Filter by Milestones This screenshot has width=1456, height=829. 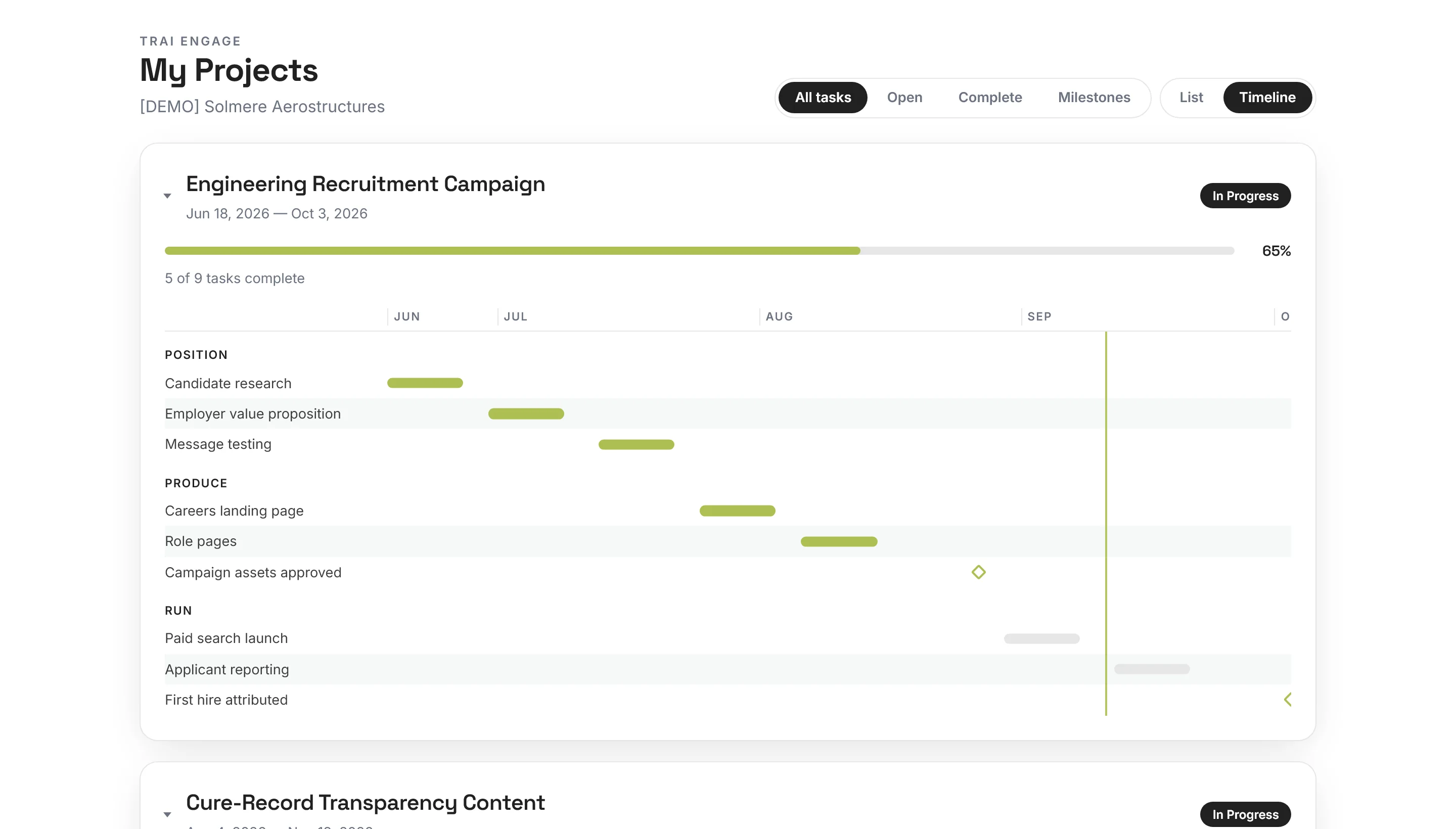click(x=1094, y=98)
